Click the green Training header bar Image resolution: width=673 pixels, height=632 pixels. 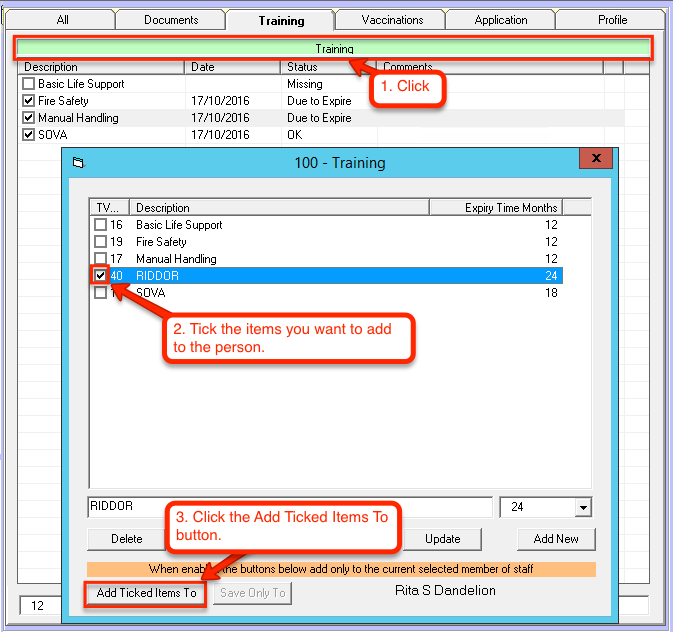click(334, 48)
